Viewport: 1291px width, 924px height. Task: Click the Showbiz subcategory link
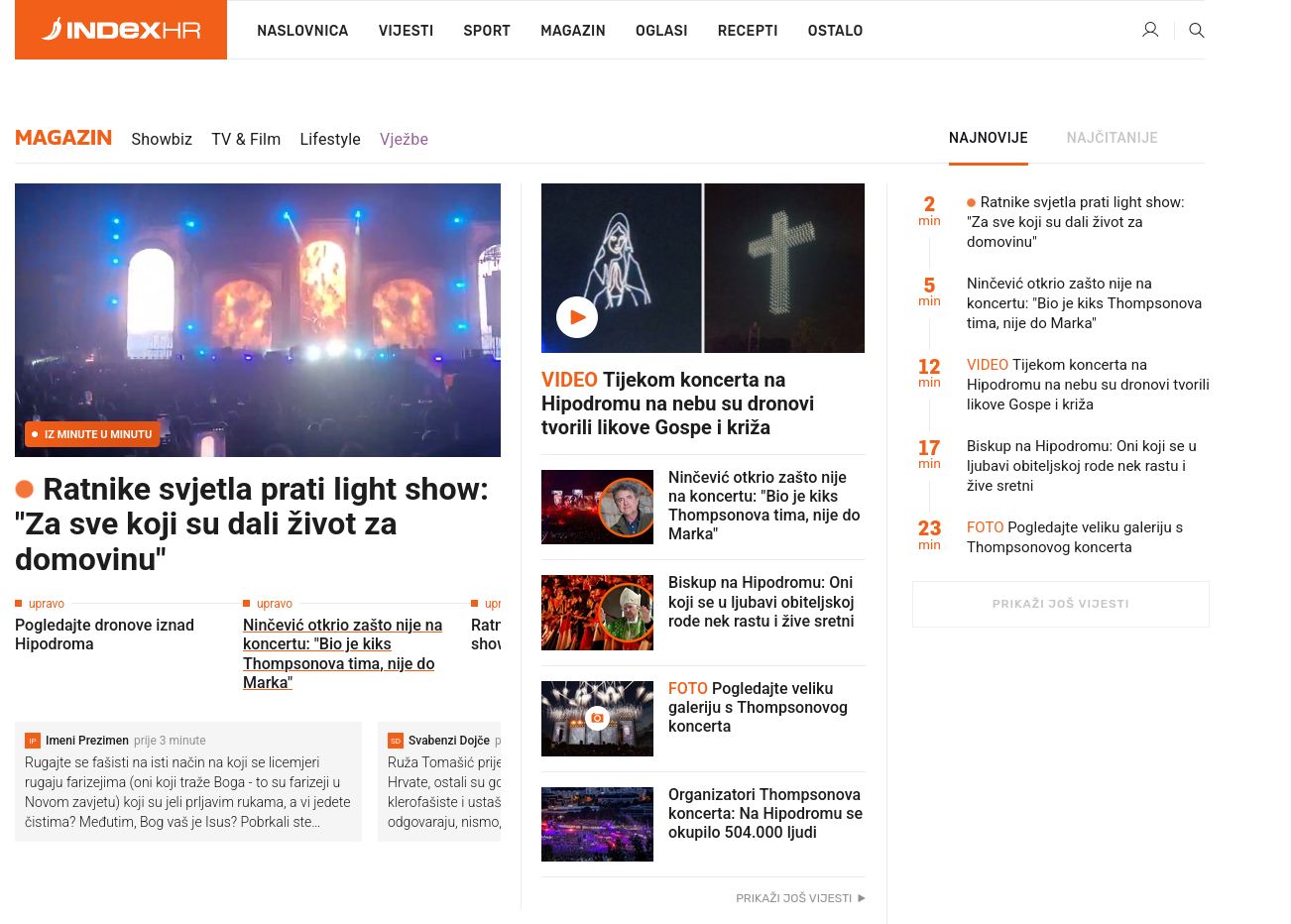pos(162,139)
